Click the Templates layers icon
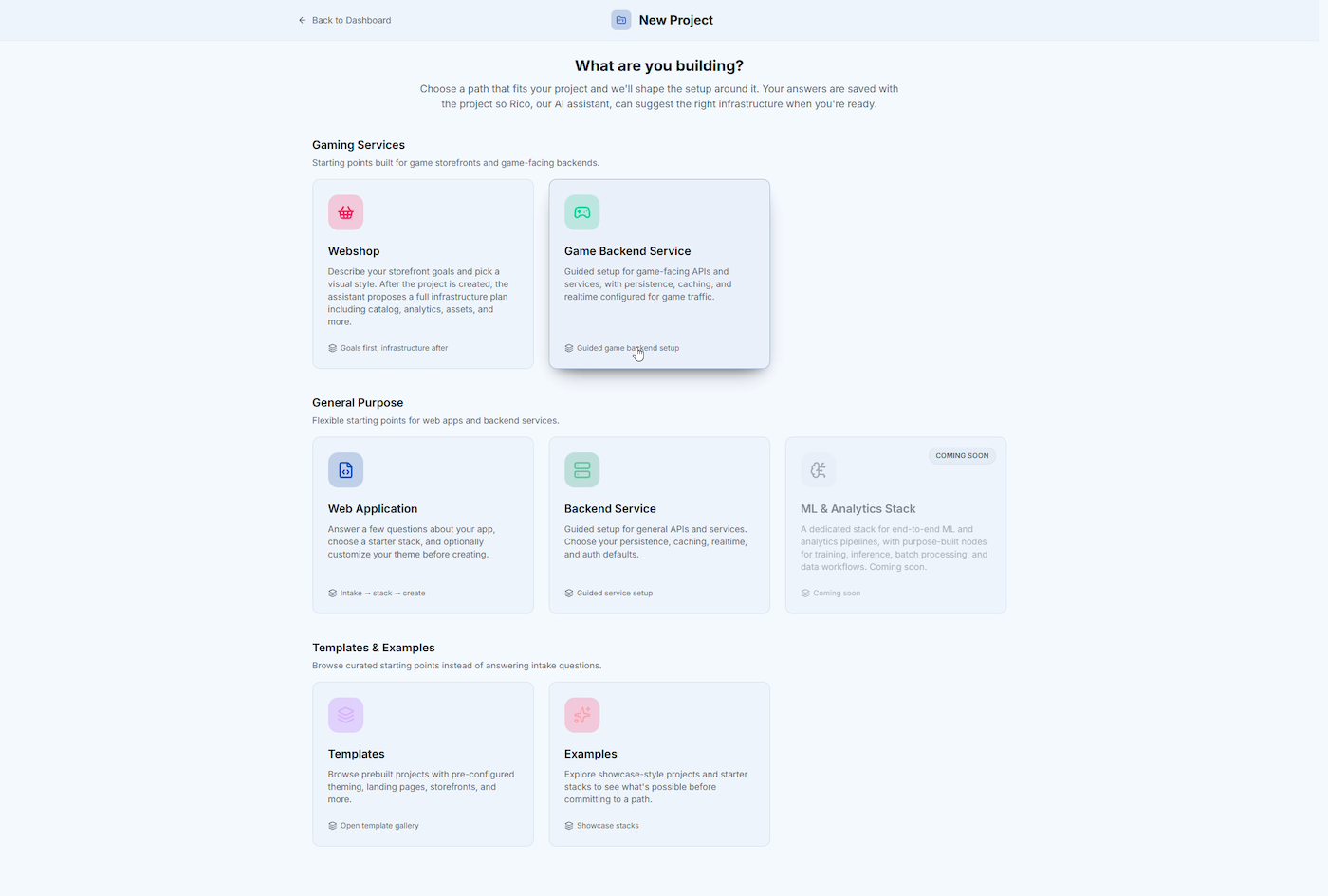Viewport: 1328px width, 896px height. coord(345,715)
